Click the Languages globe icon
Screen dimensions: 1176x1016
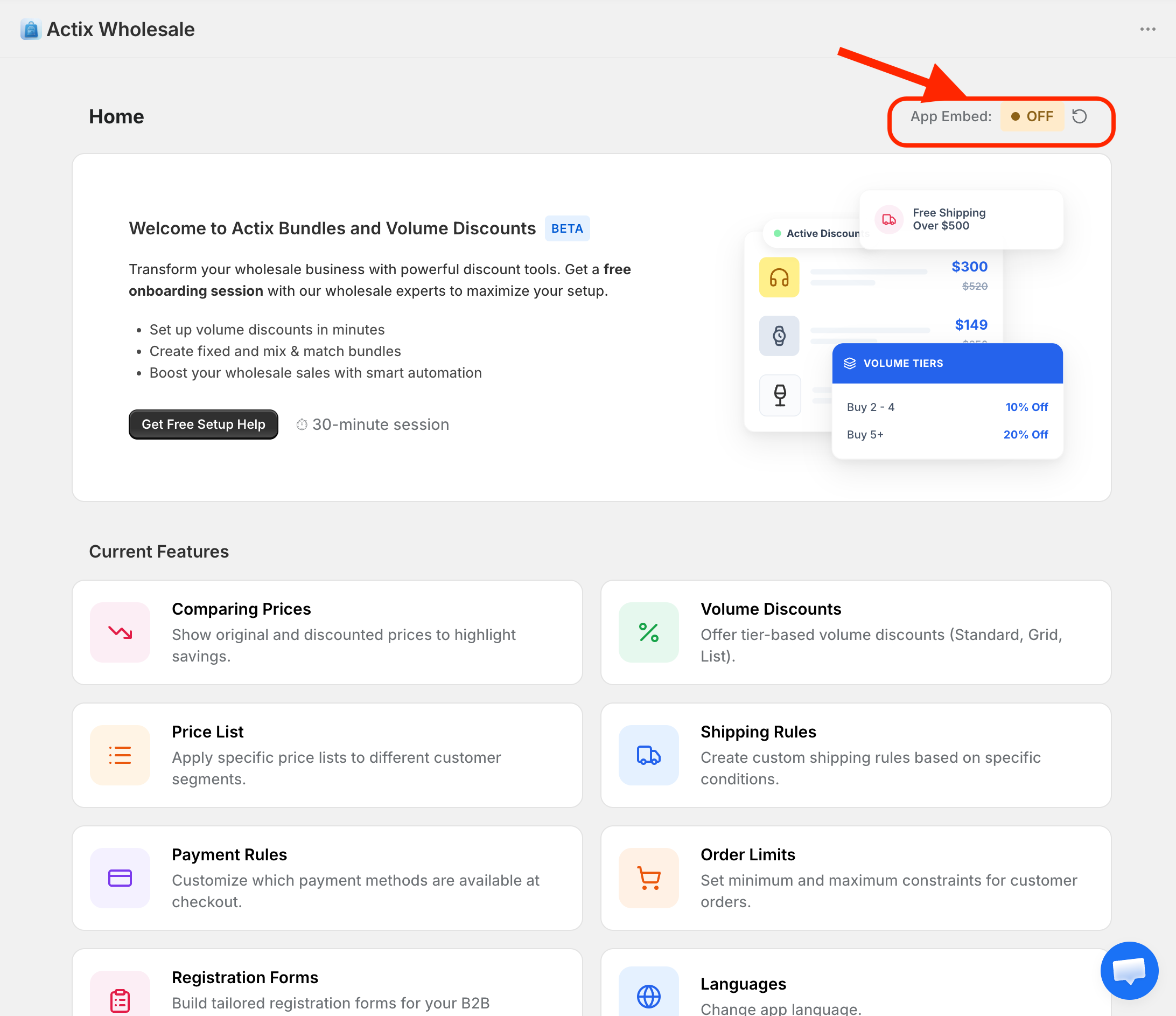point(648,996)
